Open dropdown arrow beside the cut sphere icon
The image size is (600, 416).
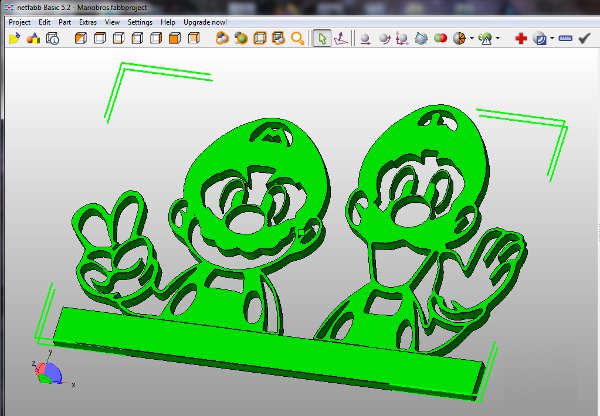tap(471, 38)
